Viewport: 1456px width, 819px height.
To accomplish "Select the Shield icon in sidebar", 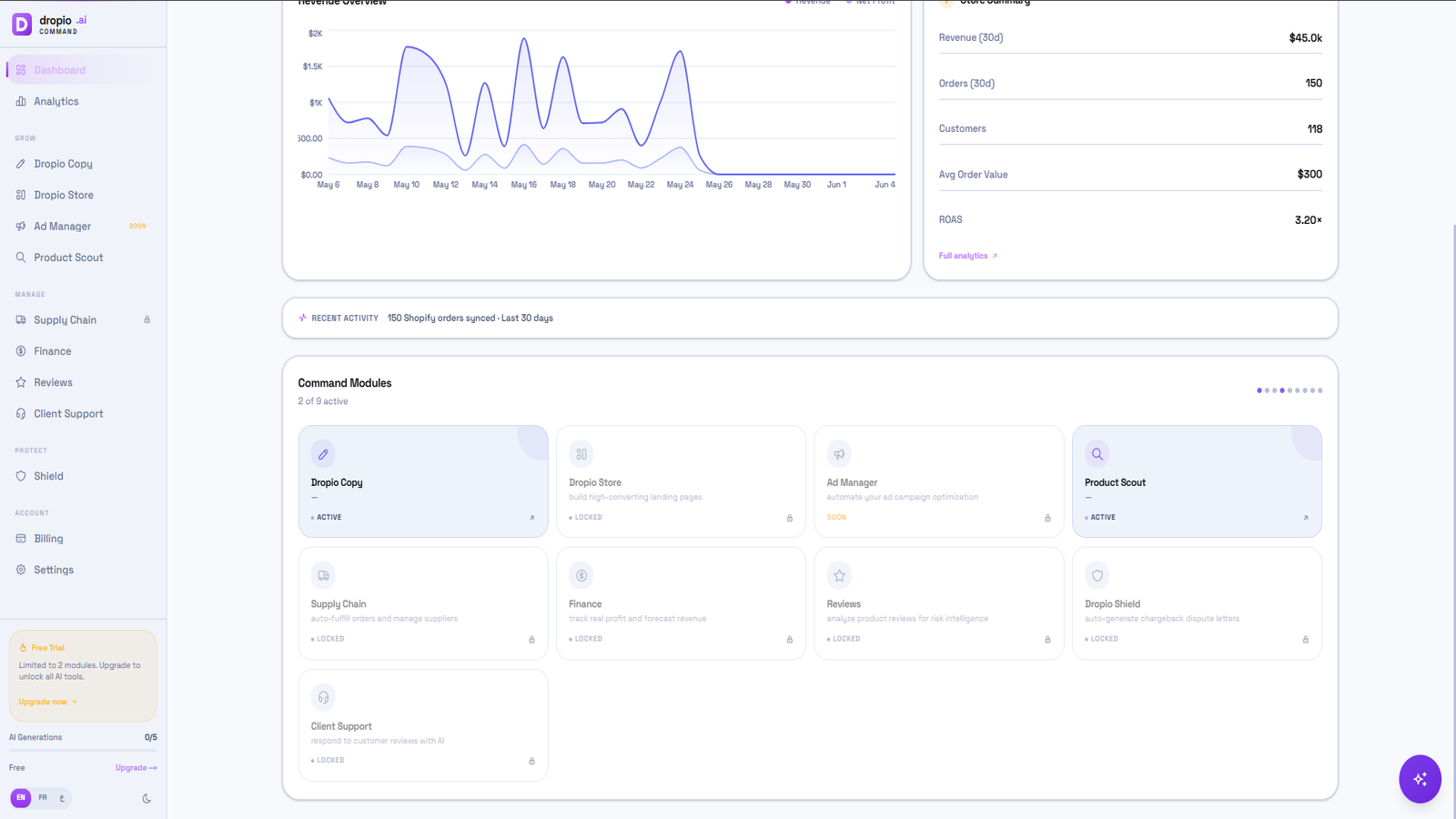I will [21, 476].
